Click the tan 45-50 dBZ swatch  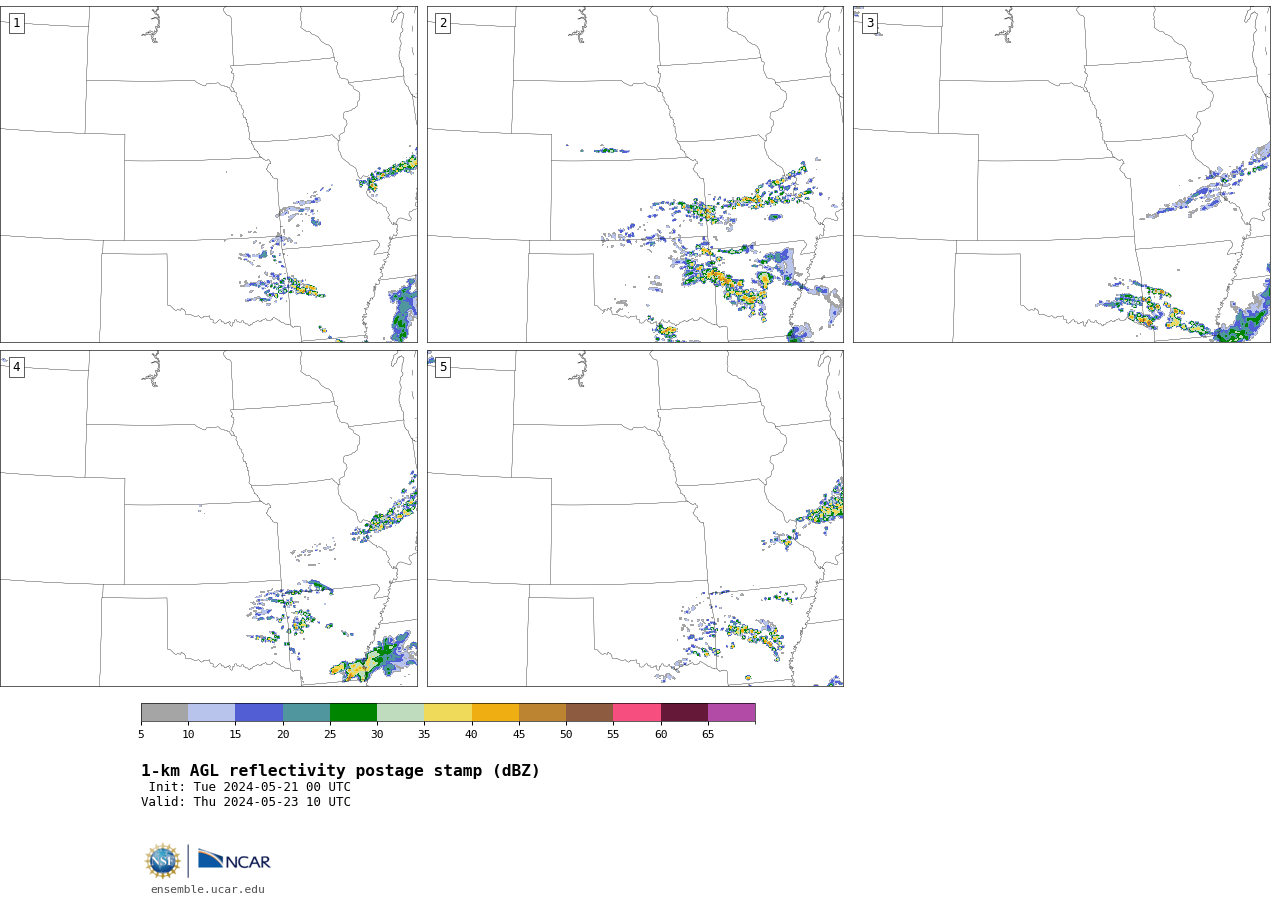tap(542, 713)
